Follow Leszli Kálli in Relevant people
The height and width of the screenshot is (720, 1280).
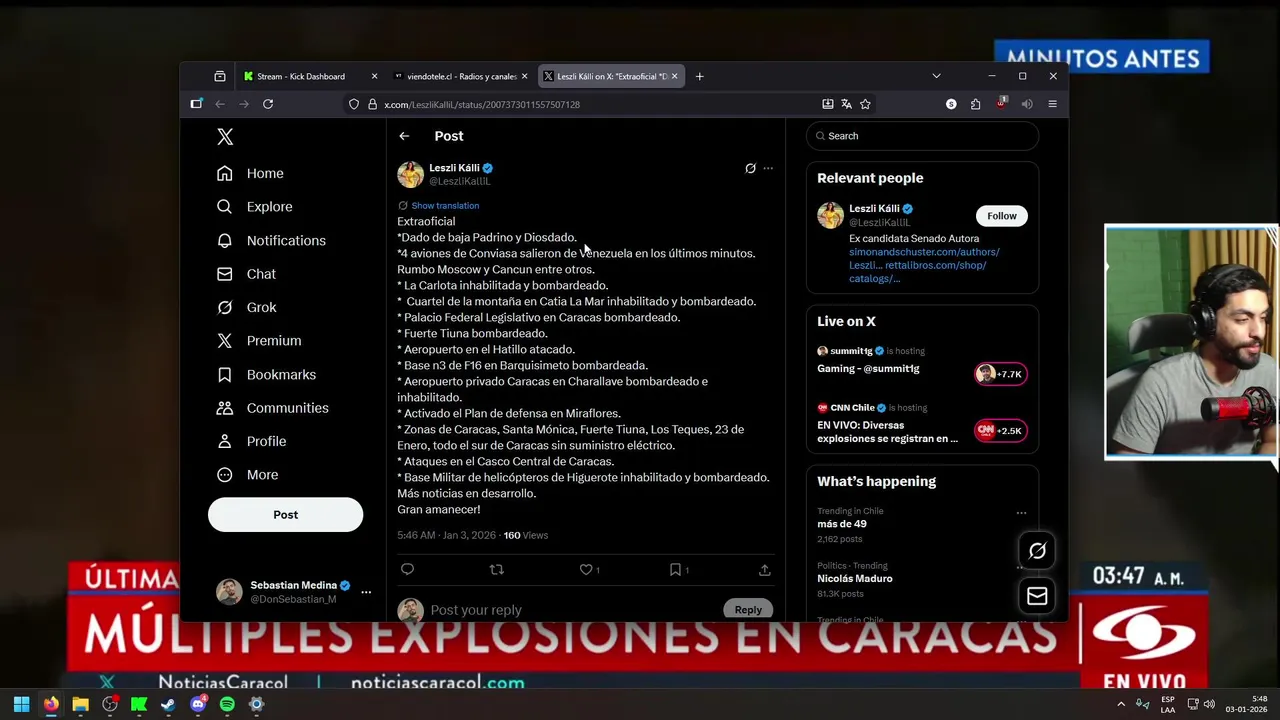1001,216
